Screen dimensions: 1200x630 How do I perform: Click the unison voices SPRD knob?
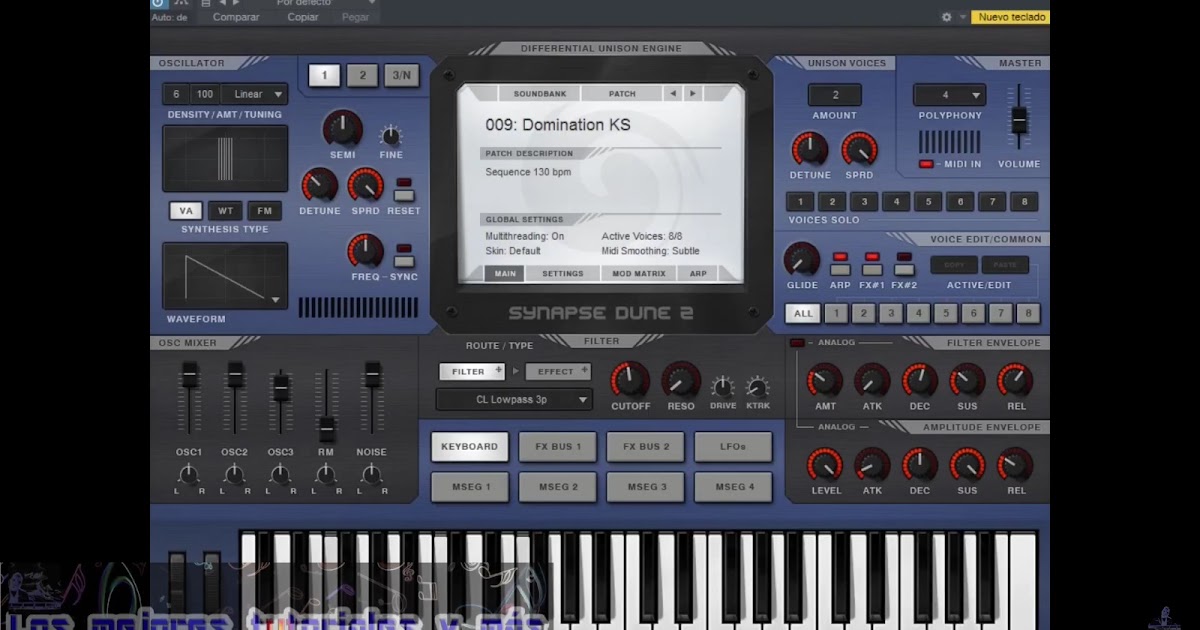pos(859,150)
